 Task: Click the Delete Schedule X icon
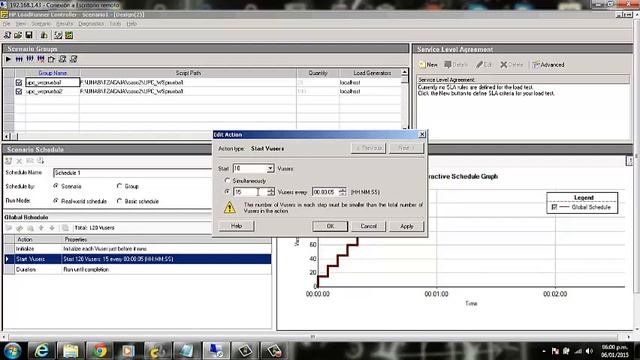[19, 161]
